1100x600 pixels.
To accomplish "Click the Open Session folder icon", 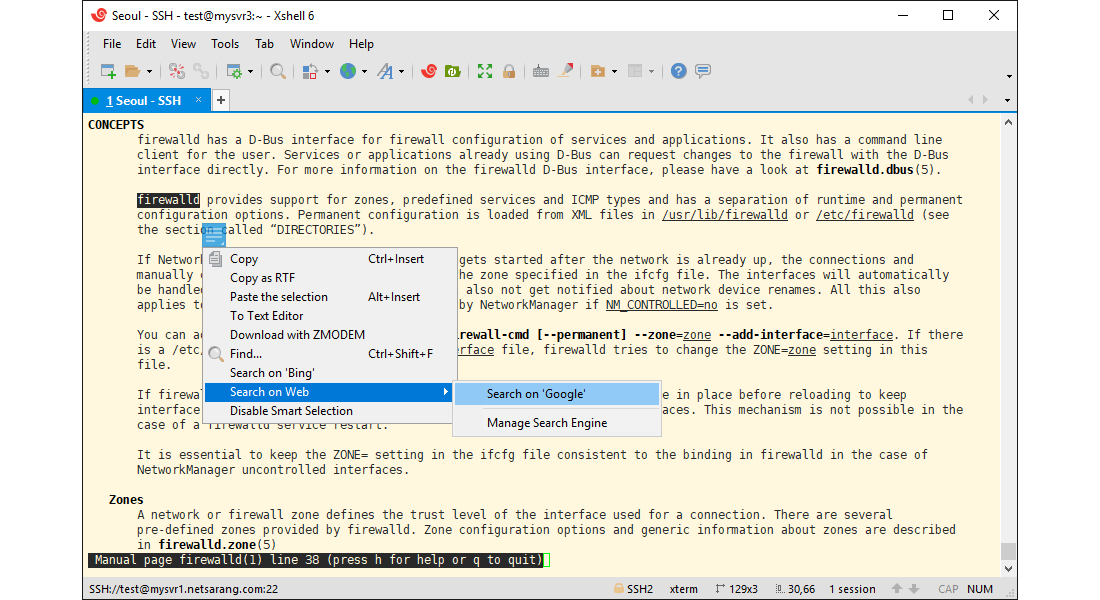I will click(x=132, y=71).
